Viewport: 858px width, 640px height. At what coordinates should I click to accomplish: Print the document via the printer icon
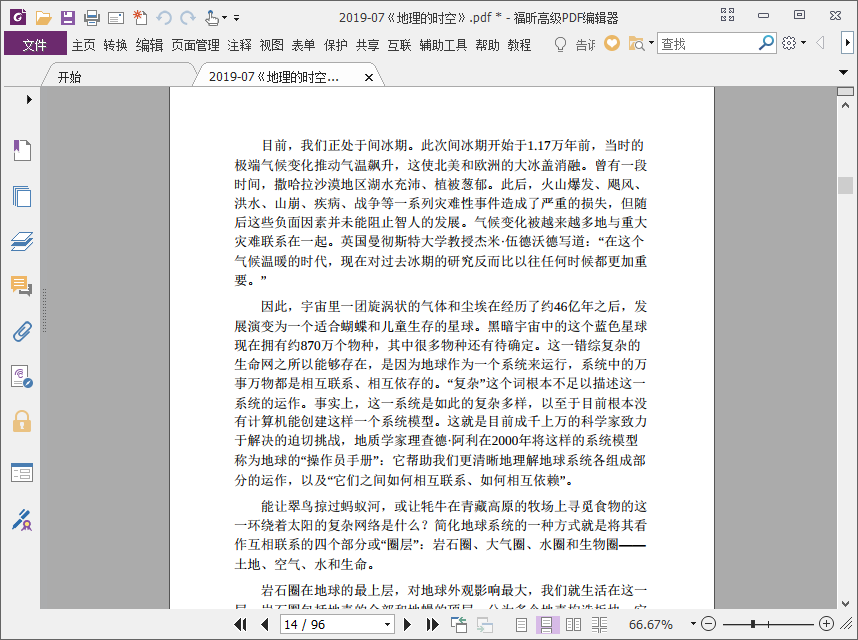pos(92,18)
